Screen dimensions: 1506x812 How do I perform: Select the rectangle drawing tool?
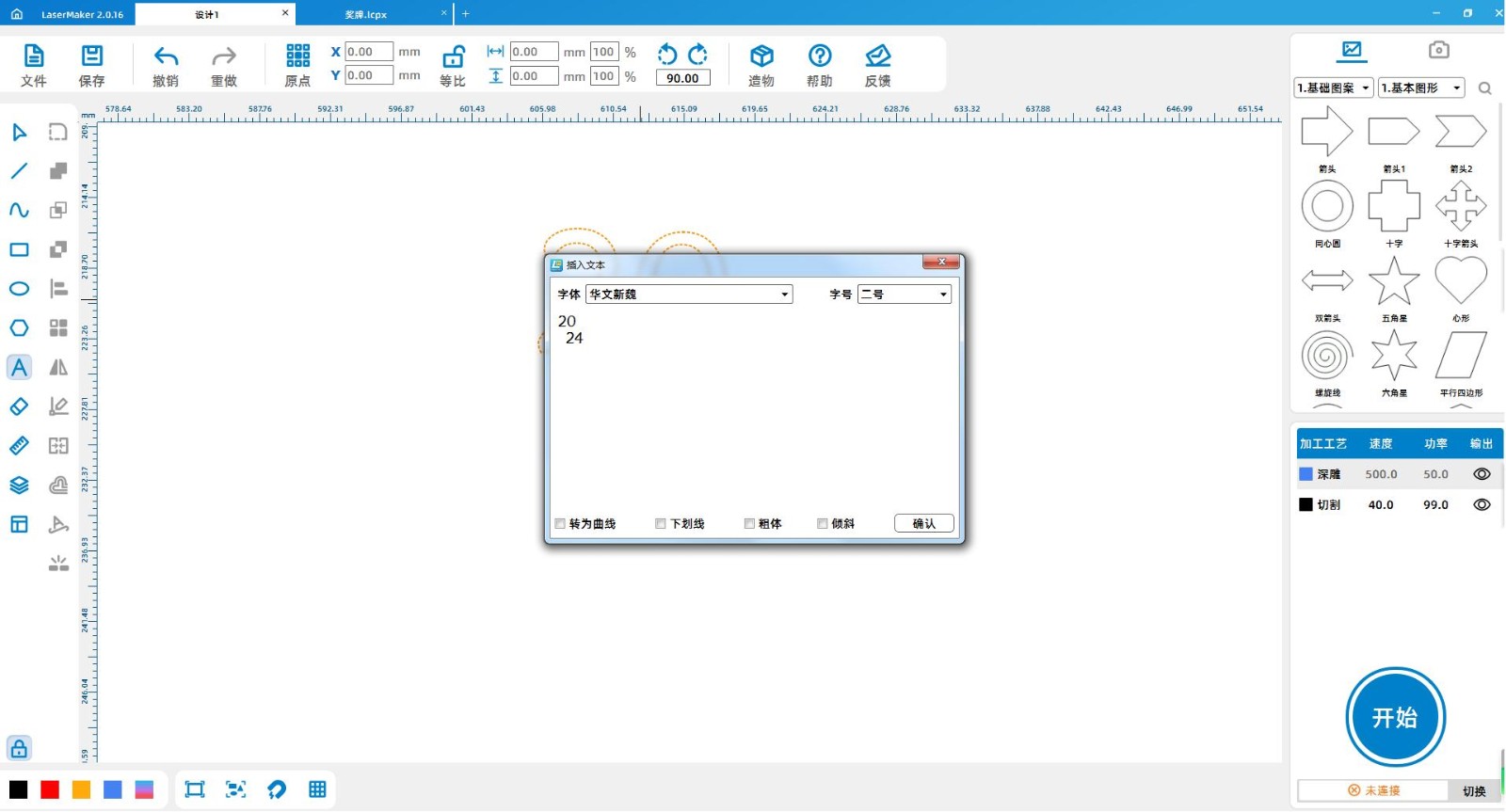point(19,249)
